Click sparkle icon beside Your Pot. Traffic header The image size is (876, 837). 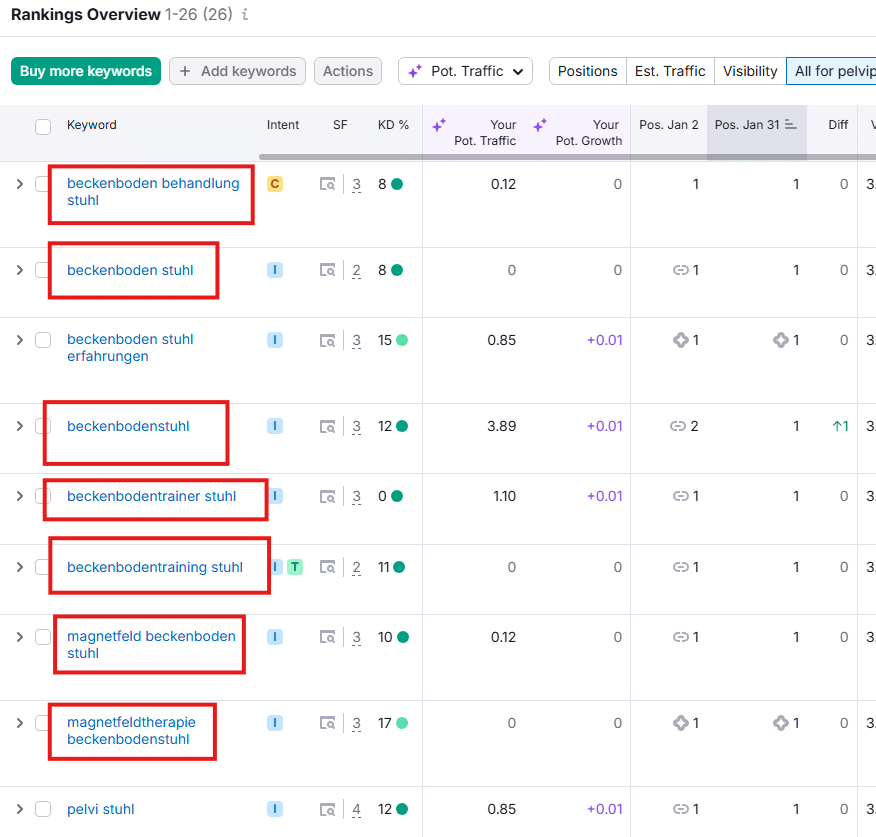440,125
